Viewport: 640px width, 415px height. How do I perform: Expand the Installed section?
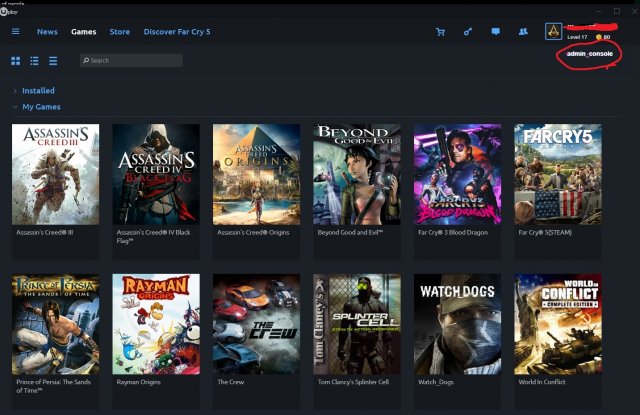click(x=38, y=91)
